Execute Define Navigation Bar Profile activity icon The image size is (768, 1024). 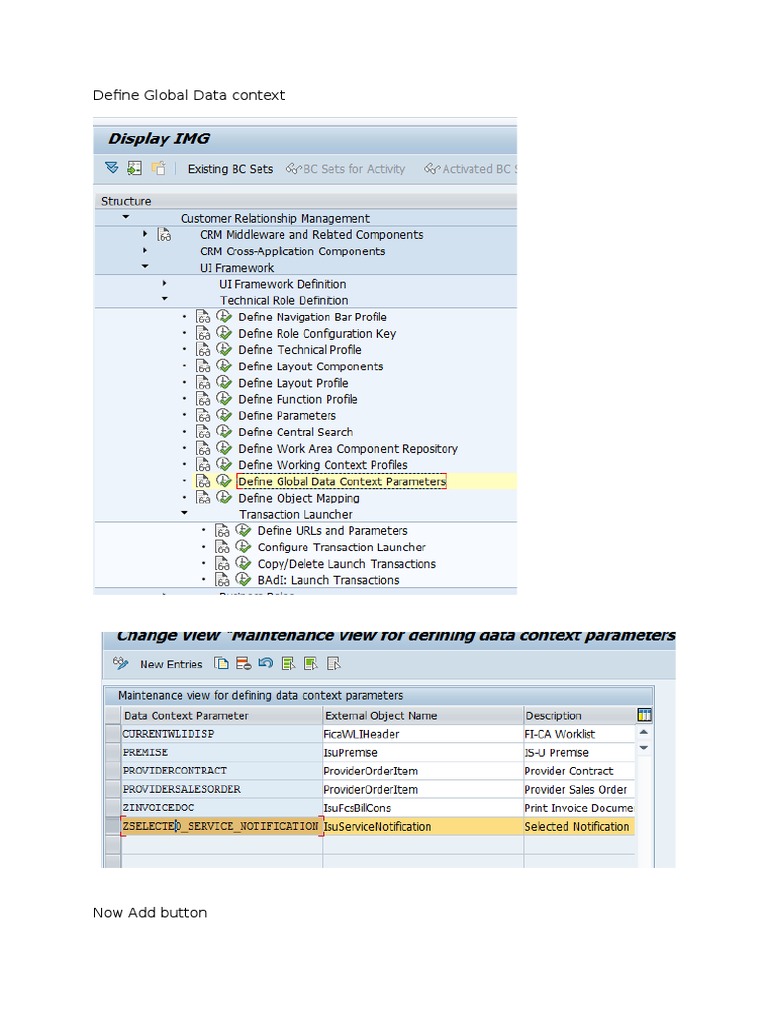224,316
